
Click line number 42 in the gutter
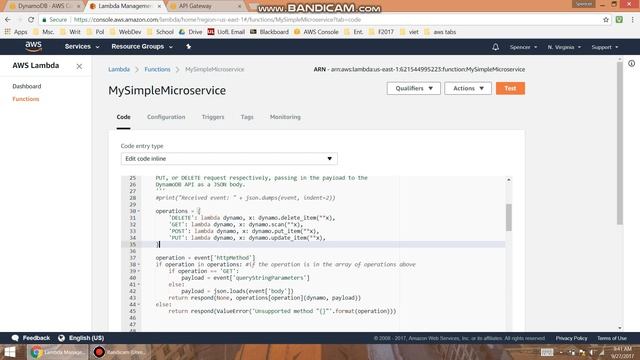pos(132,291)
